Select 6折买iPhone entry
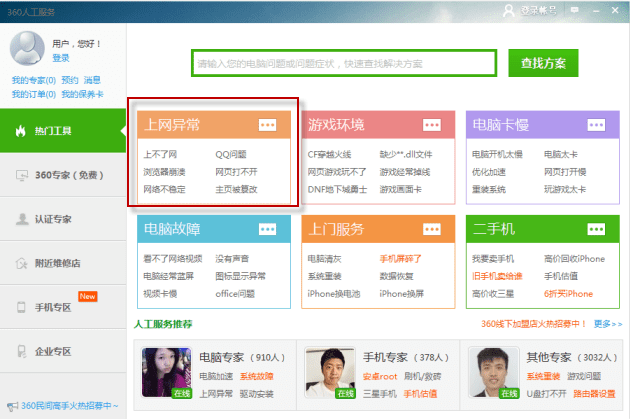This screenshot has height=419, width=630. pos(569,294)
